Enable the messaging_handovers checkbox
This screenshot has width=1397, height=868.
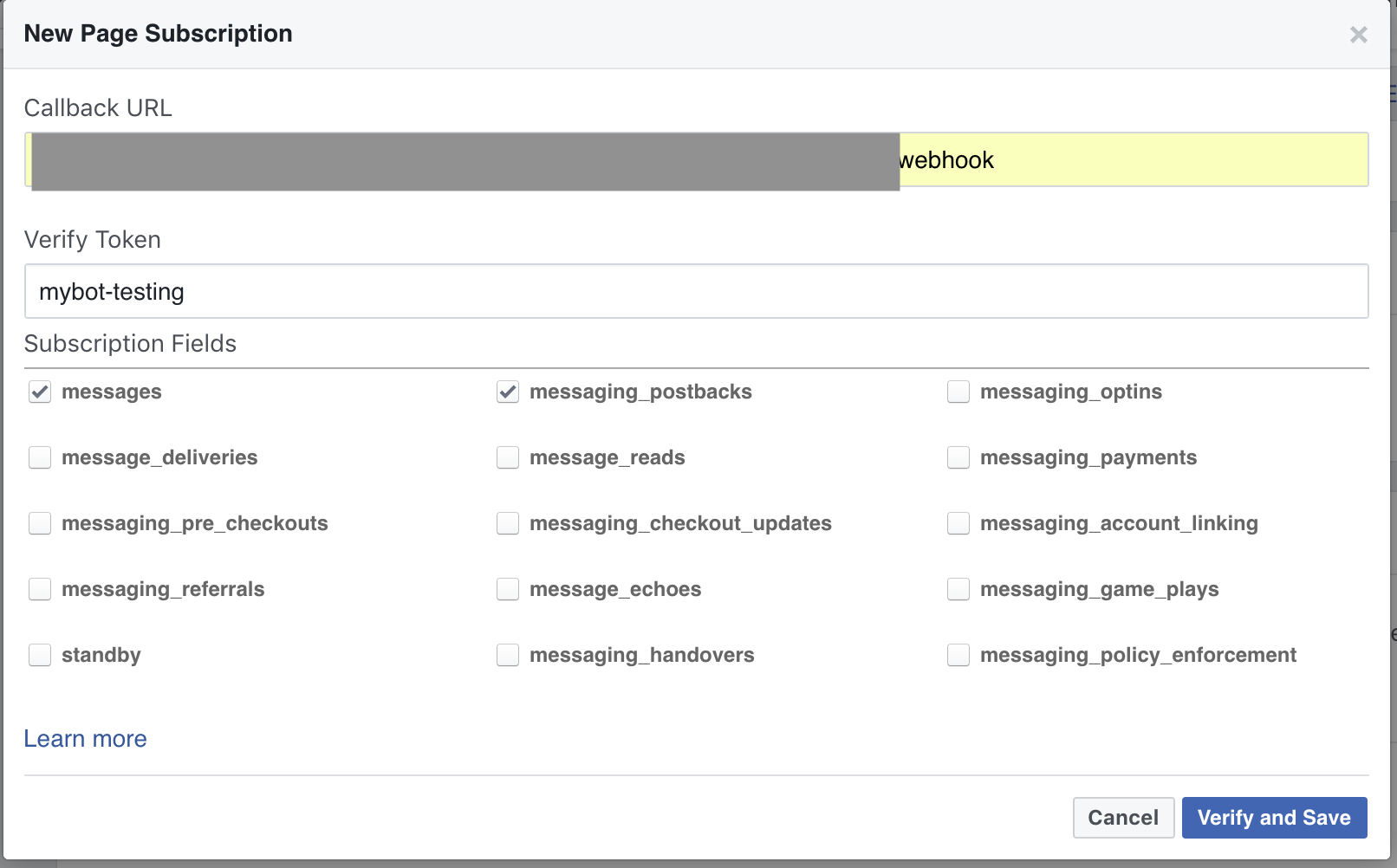pos(507,655)
